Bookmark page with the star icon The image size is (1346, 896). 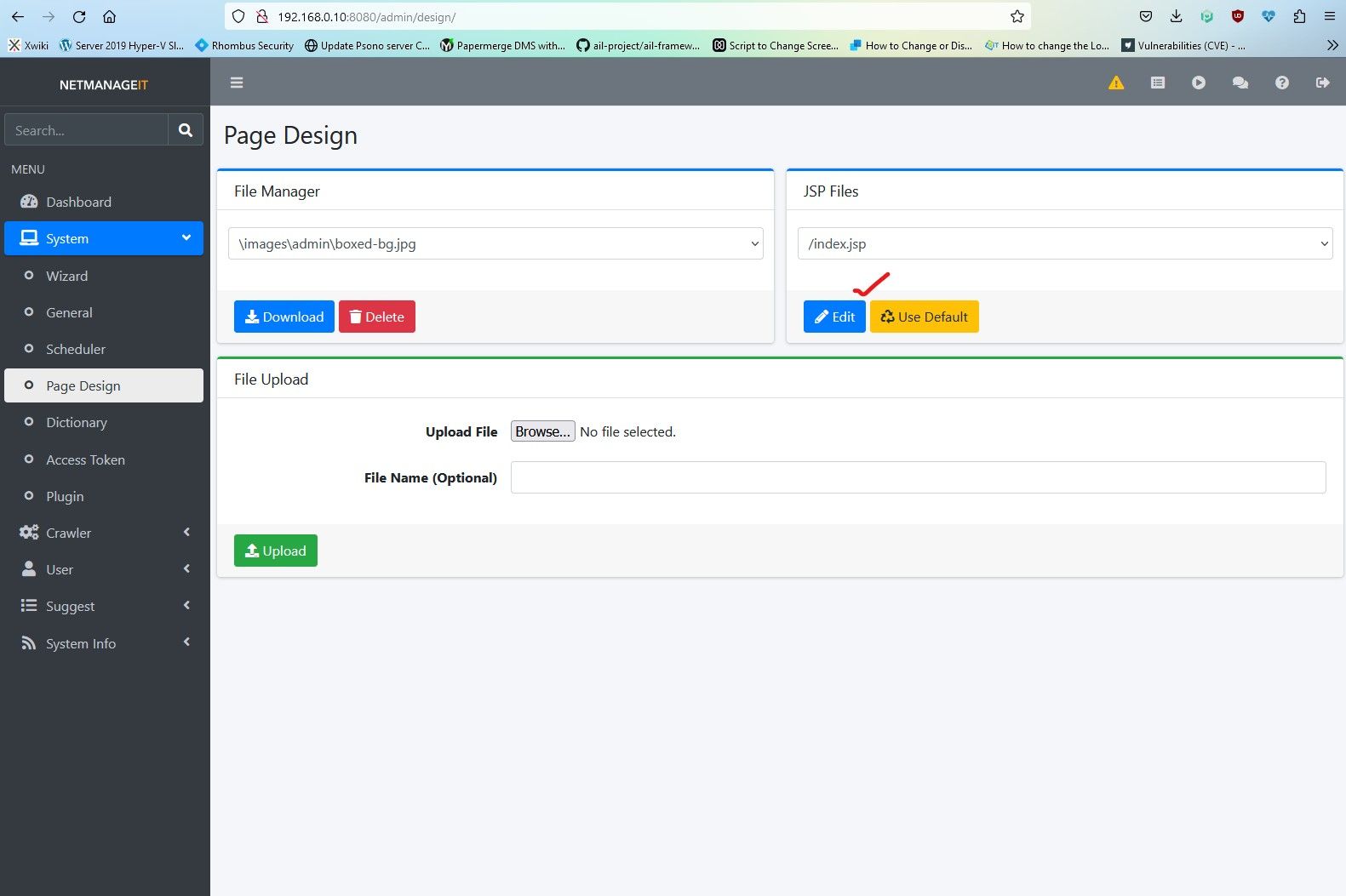click(1017, 16)
